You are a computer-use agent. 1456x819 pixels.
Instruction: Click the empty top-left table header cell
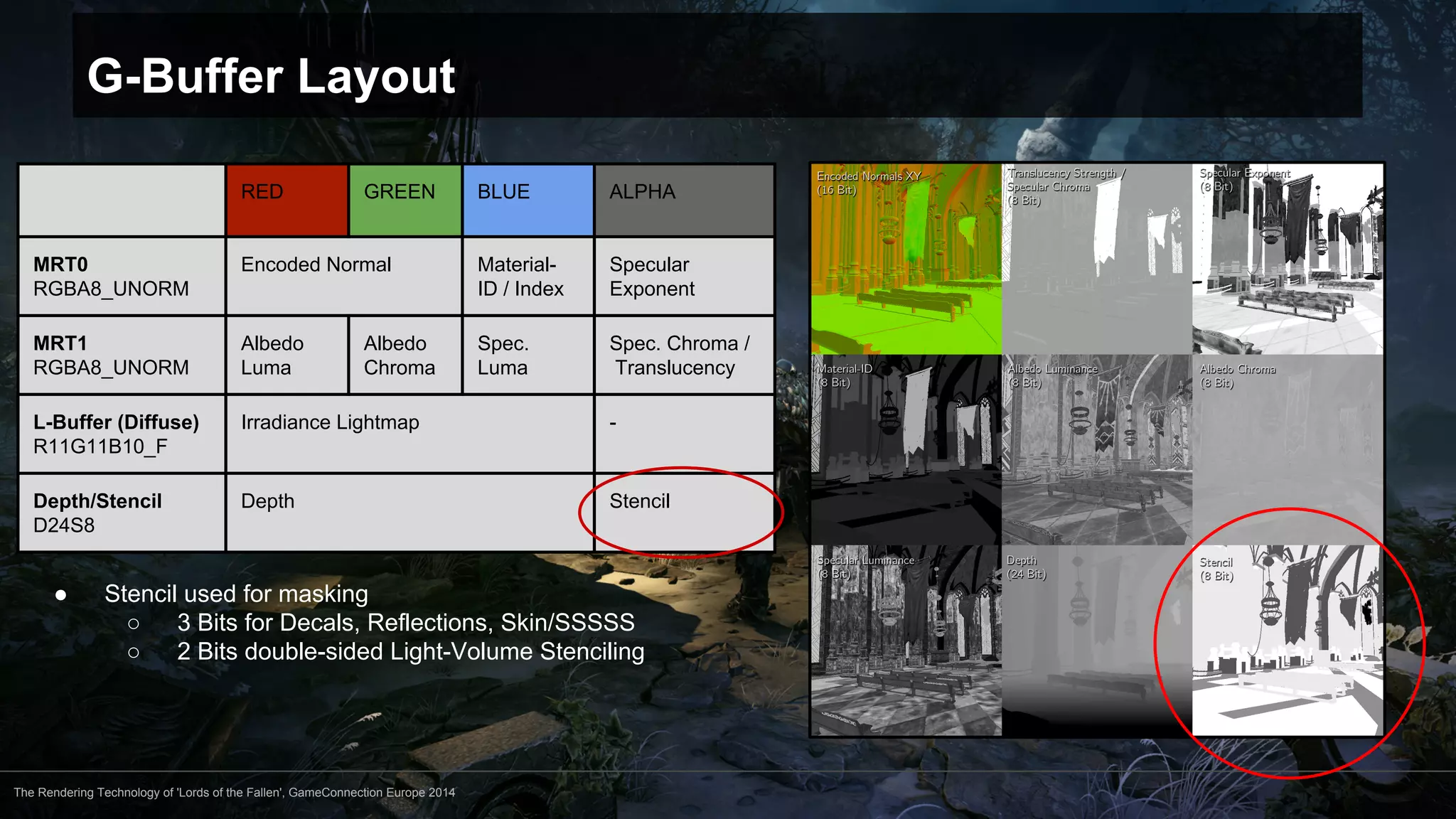[122, 200]
